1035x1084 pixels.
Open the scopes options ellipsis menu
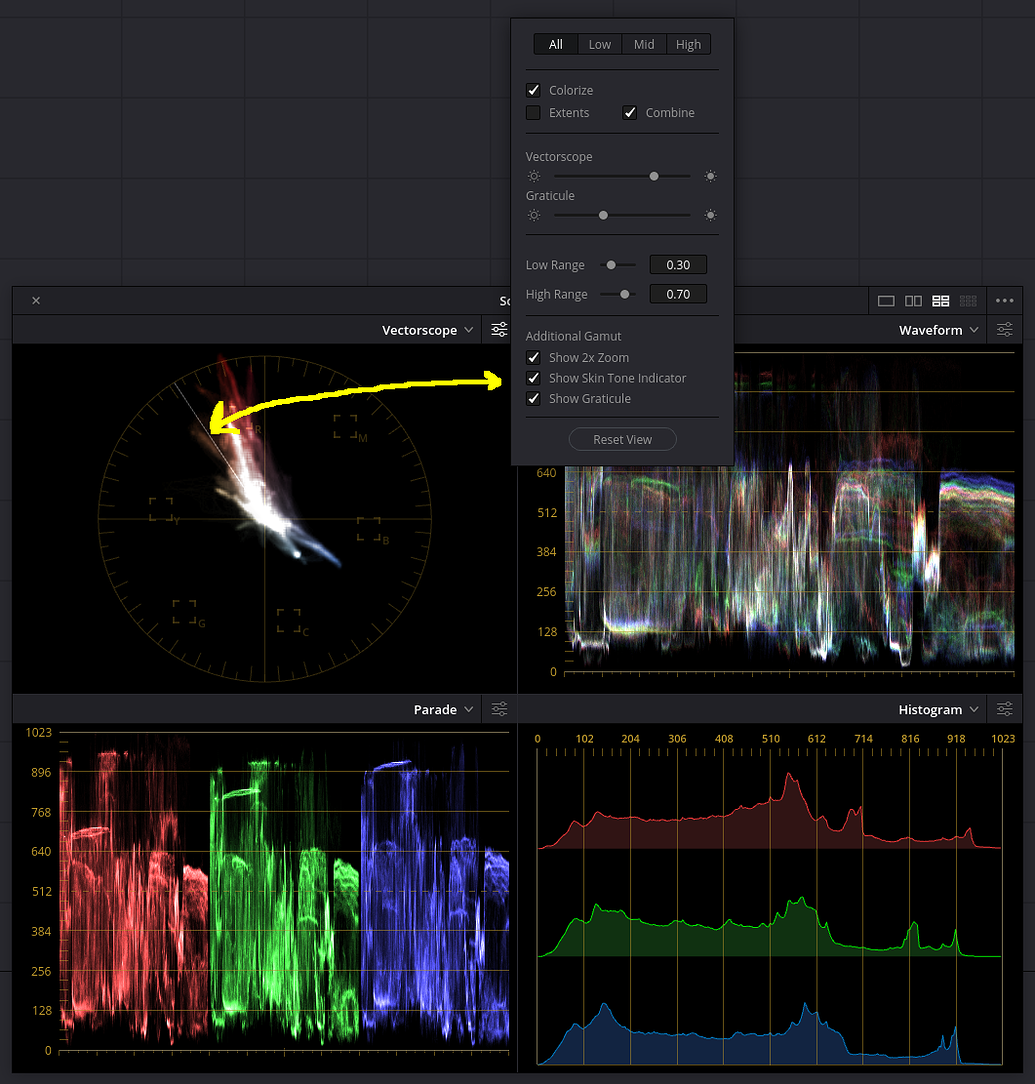(1004, 300)
